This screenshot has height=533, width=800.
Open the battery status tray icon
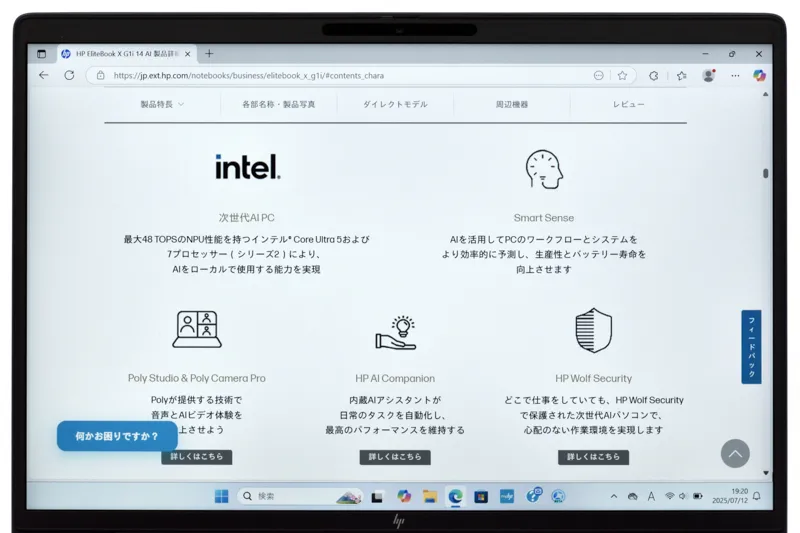coord(697,496)
